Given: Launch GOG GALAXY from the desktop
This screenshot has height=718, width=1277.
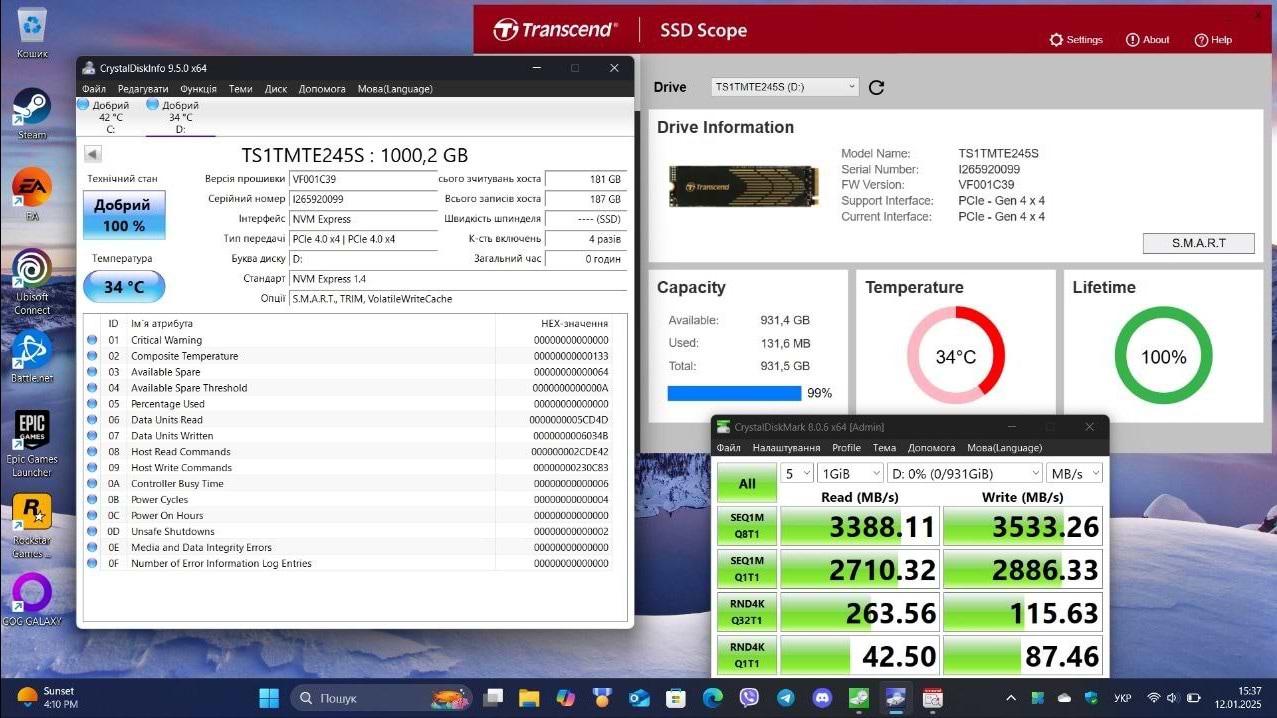Looking at the screenshot, I should coord(32,599).
